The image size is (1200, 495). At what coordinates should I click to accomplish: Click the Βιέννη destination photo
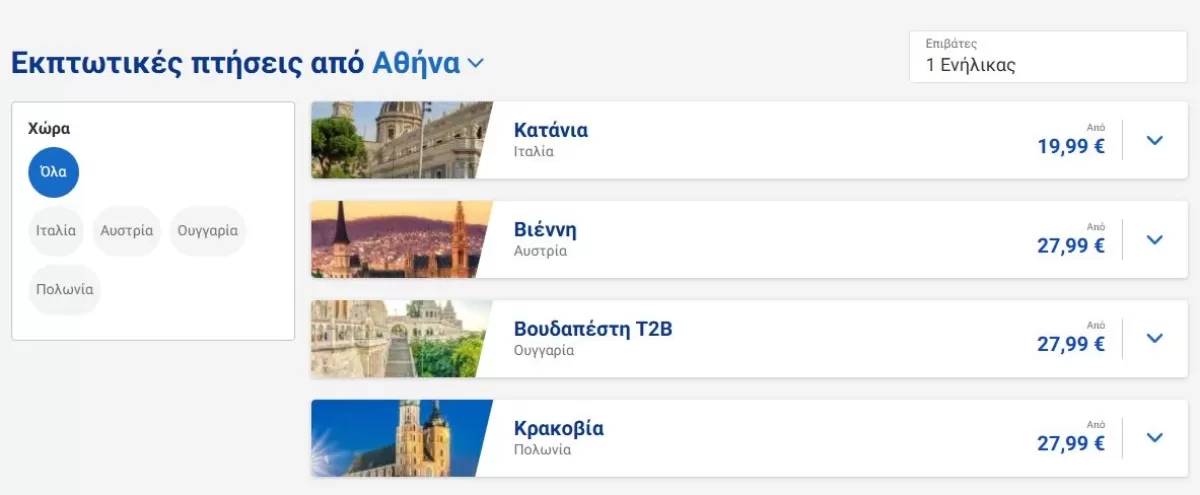(400, 240)
